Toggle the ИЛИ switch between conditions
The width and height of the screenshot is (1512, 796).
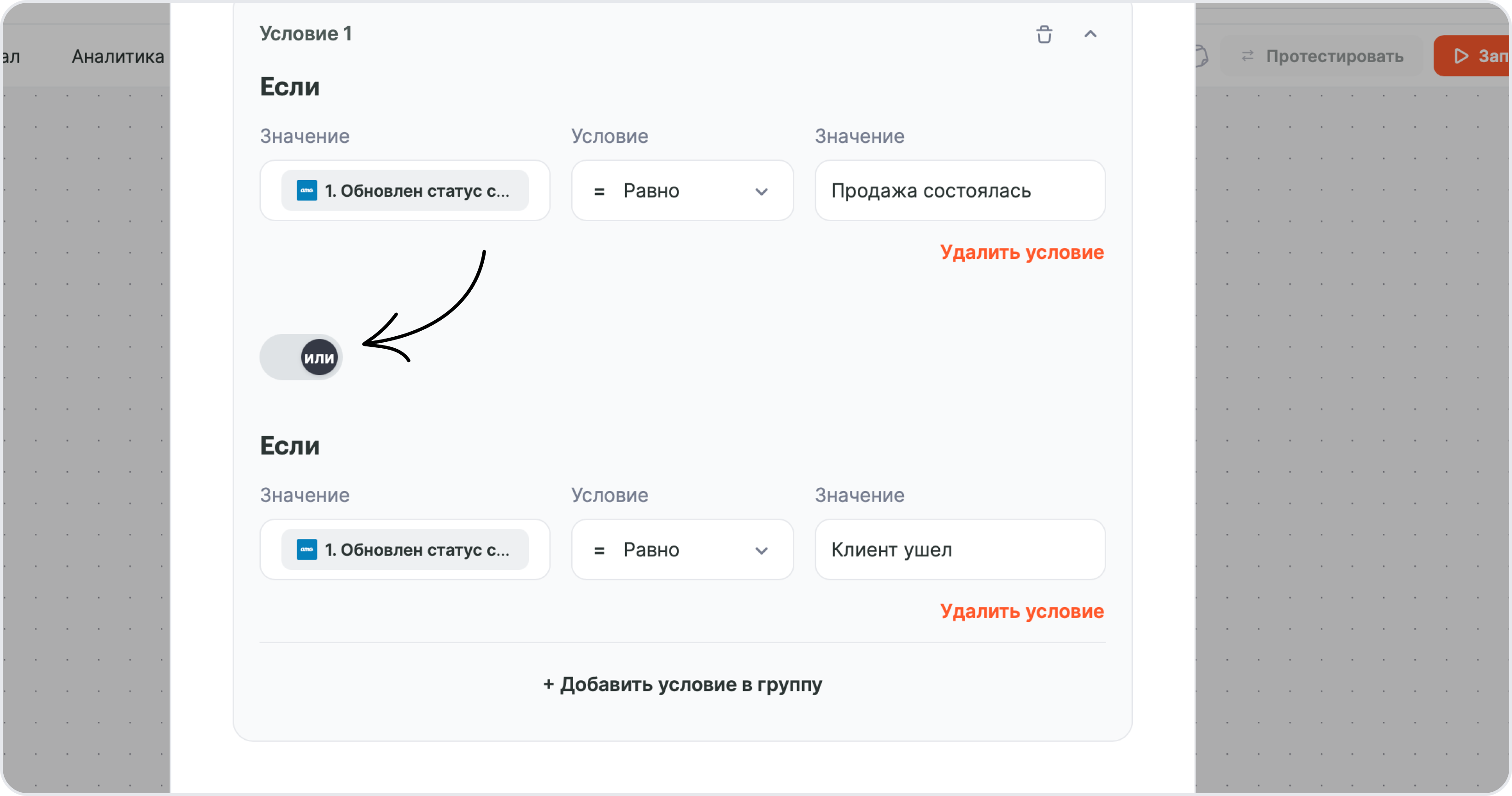click(301, 357)
